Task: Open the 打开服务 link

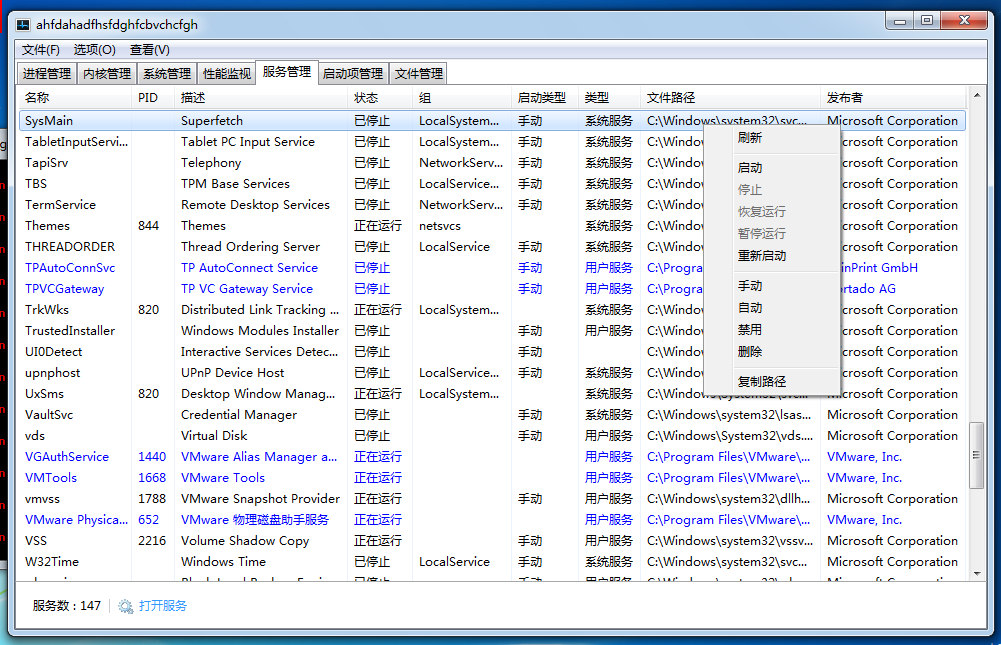Action: pos(163,605)
